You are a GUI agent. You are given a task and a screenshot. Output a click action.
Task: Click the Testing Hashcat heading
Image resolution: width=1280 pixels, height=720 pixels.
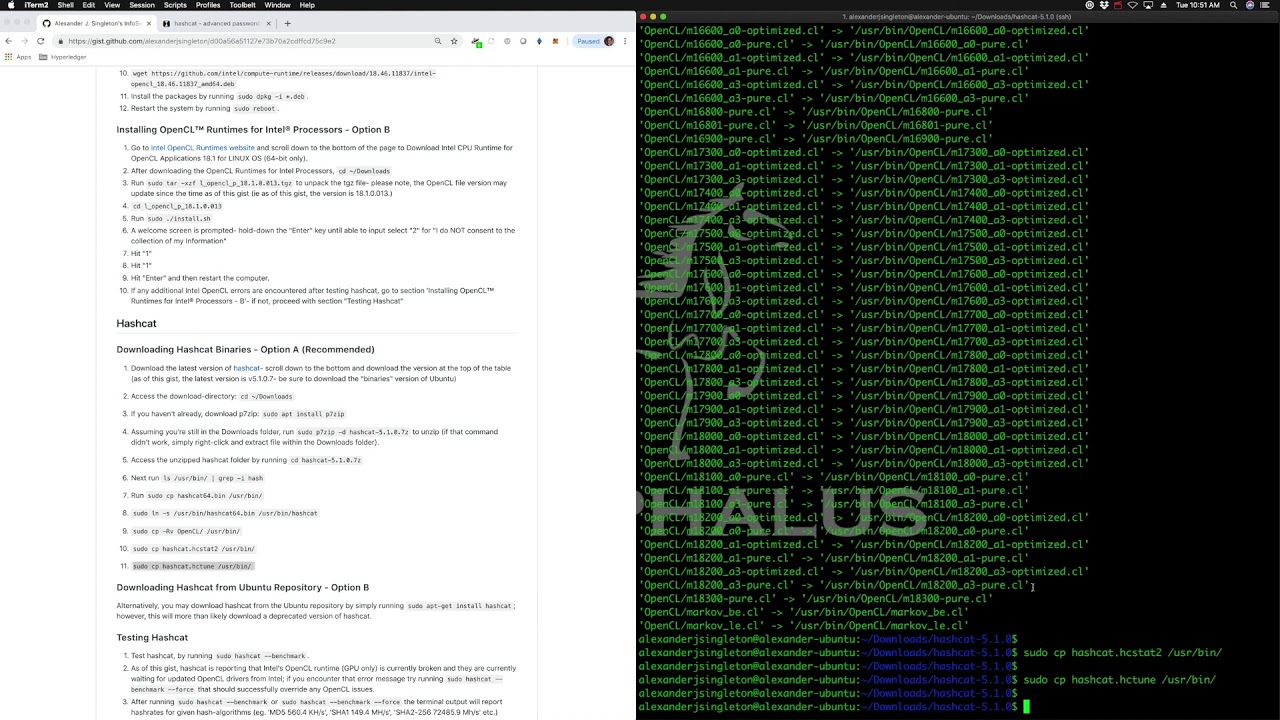[x=152, y=637]
